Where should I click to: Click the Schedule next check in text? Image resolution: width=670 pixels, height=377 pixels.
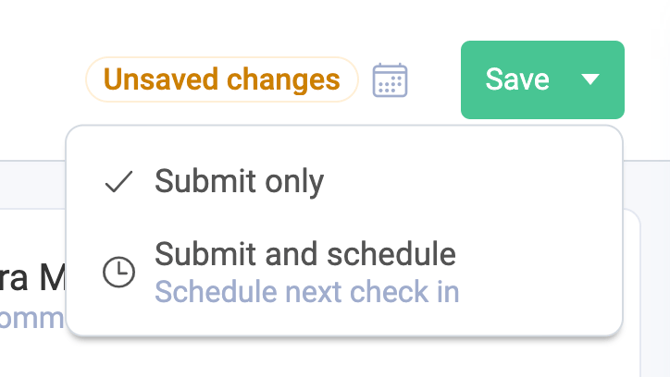click(x=307, y=292)
